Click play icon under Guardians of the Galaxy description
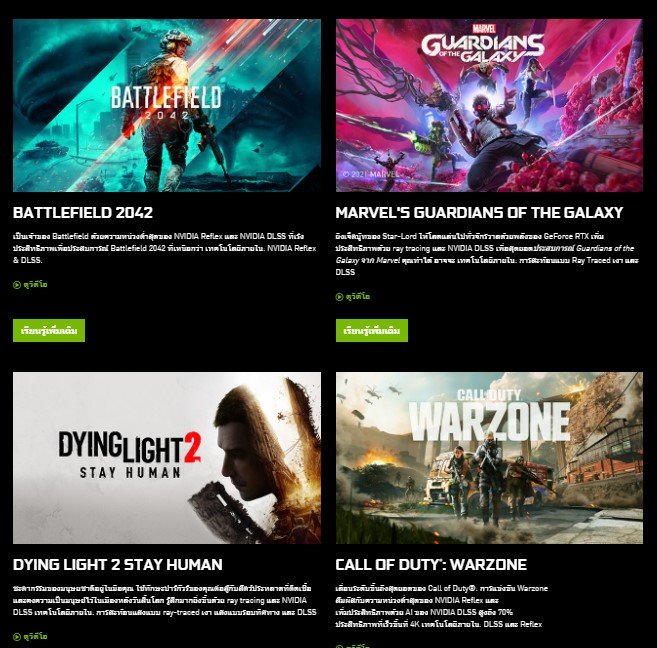The image size is (657, 648). click(339, 297)
